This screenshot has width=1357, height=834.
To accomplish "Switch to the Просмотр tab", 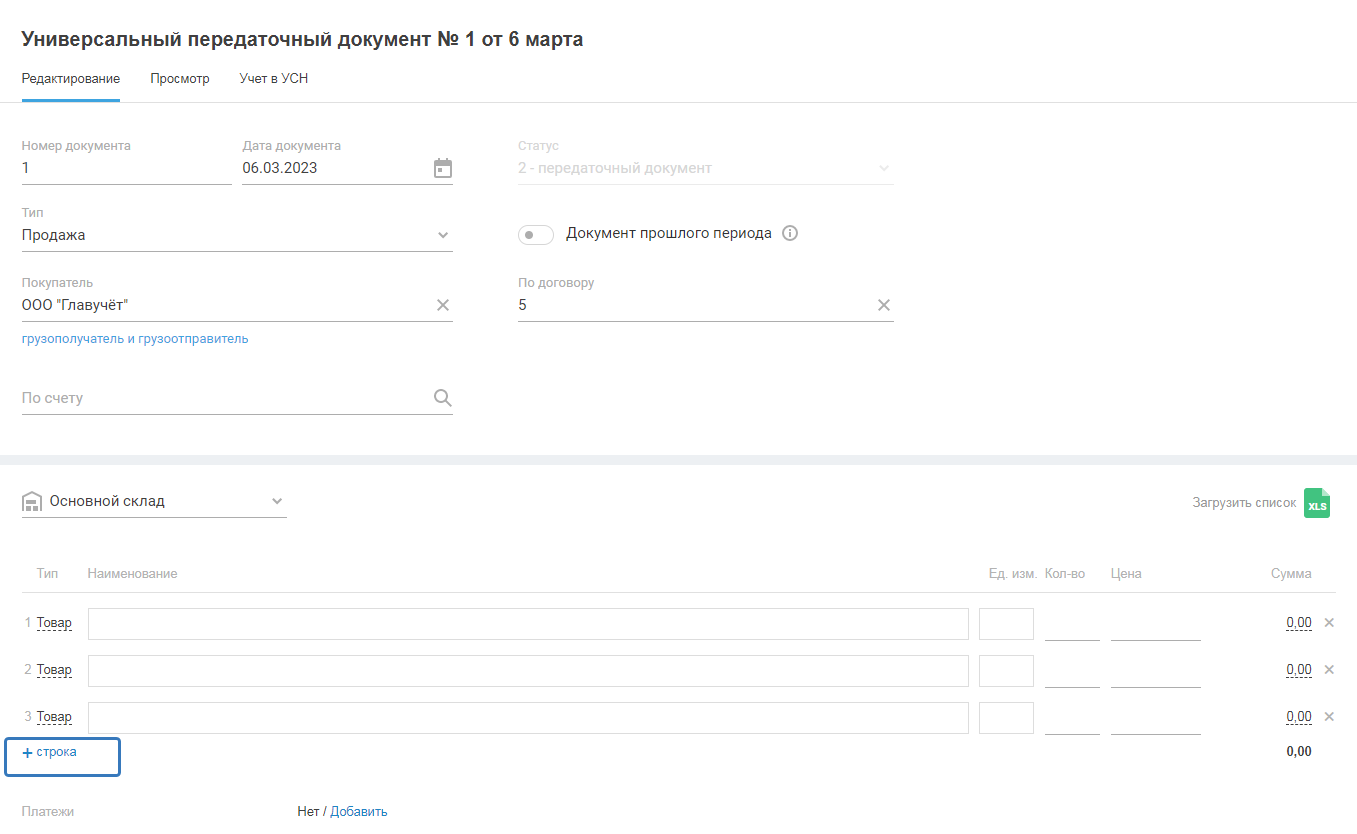I will click(180, 79).
